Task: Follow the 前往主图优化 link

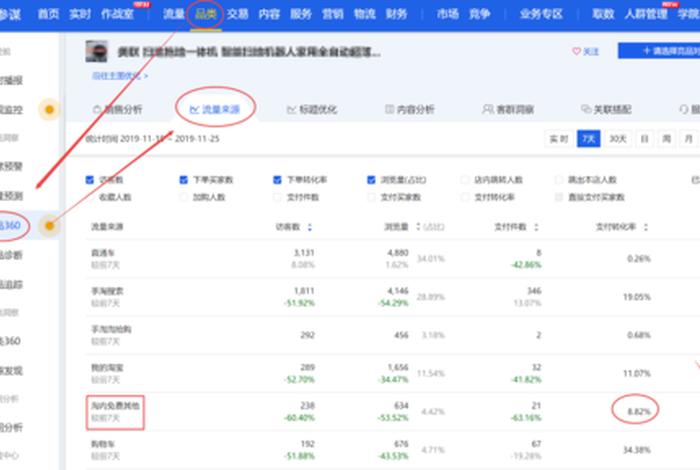Action: 120,76
